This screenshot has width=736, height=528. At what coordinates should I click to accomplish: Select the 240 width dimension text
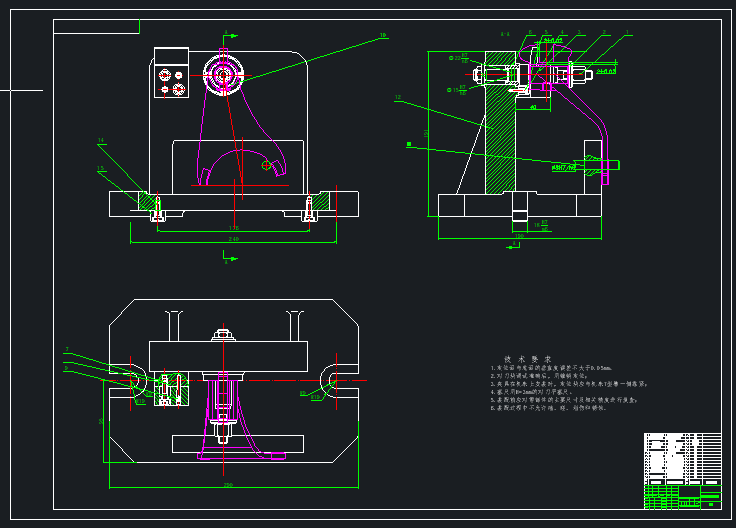[234, 239]
